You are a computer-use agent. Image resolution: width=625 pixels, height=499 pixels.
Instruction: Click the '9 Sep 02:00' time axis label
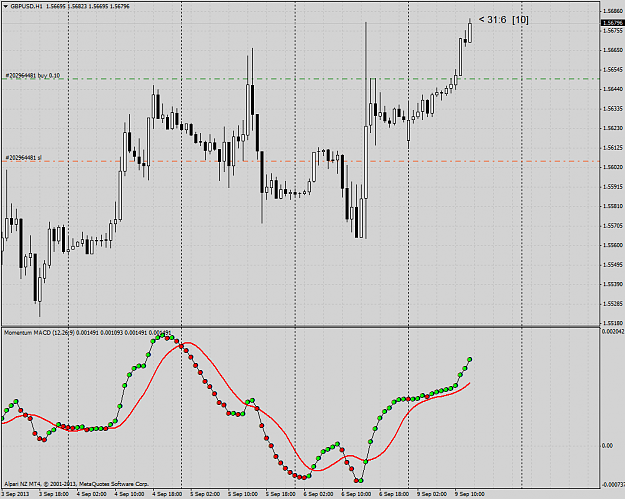coord(432,494)
